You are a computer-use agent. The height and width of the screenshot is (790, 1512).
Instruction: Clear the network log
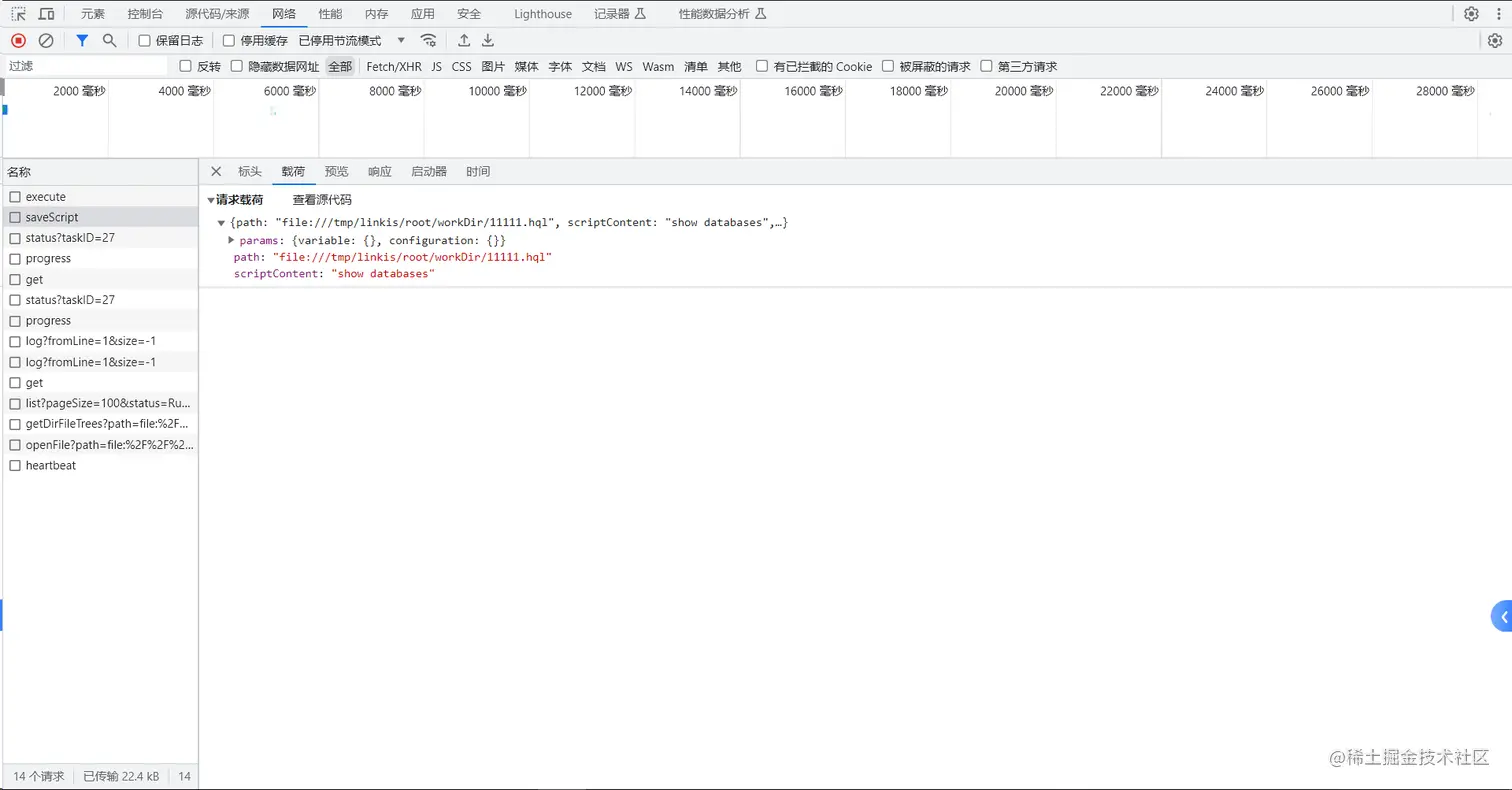(46, 41)
